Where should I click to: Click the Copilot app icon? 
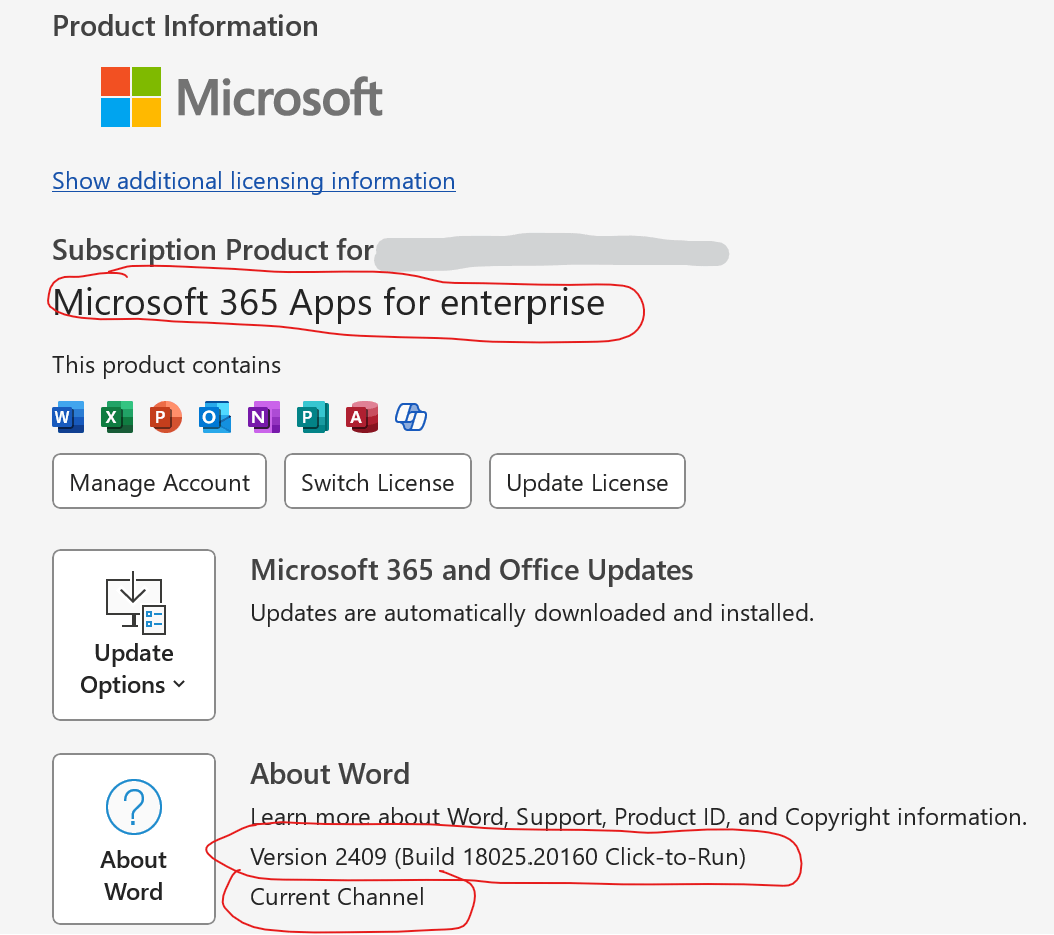(x=411, y=417)
